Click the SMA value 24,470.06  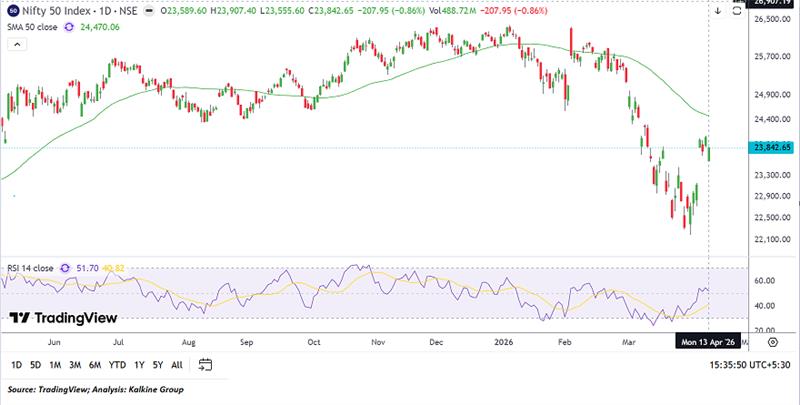click(100, 27)
